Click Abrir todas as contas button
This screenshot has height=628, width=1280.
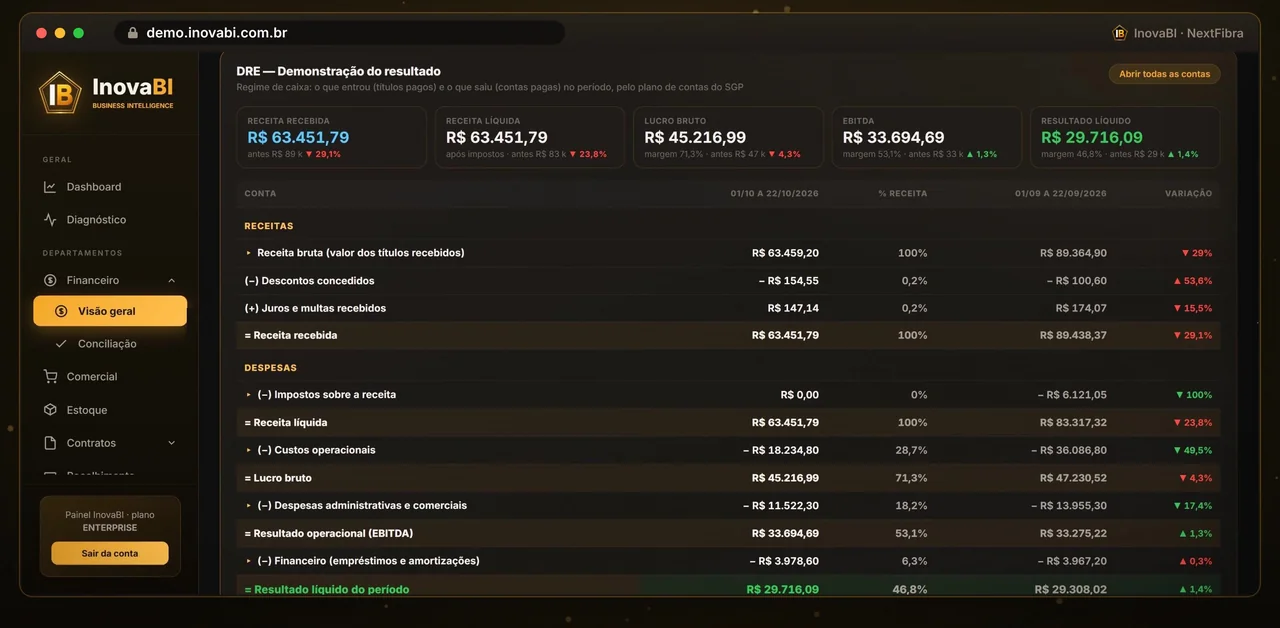1164,74
